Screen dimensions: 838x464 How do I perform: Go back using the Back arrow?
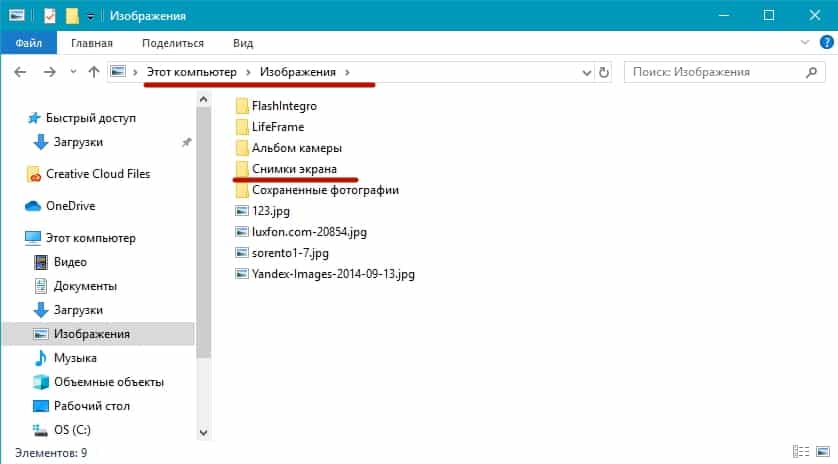[x=21, y=72]
